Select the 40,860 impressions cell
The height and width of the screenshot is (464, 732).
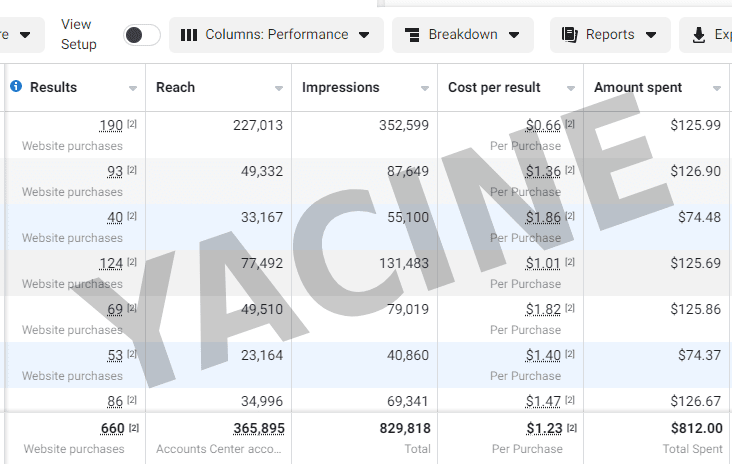click(x=408, y=355)
